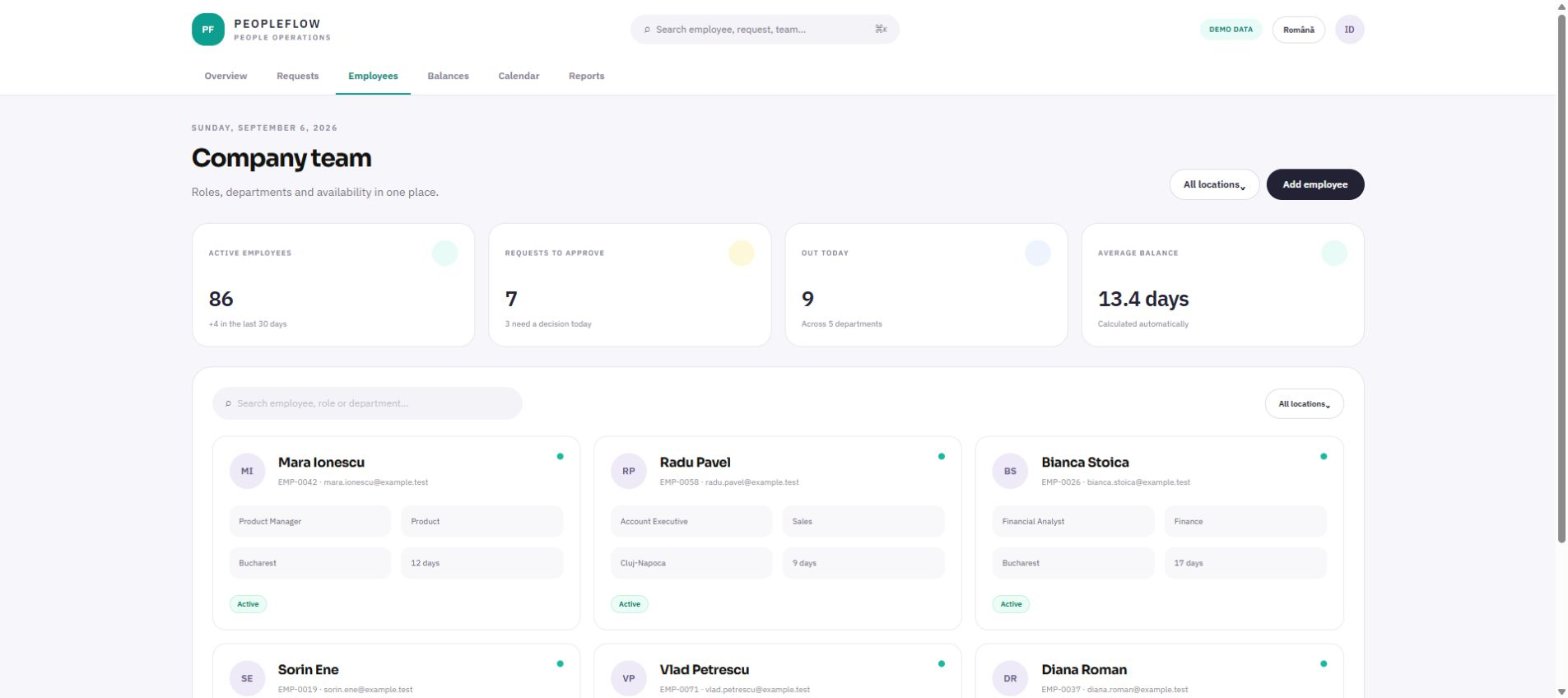
Task: Click the Active Employees card circle icon
Action: [x=444, y=253]
